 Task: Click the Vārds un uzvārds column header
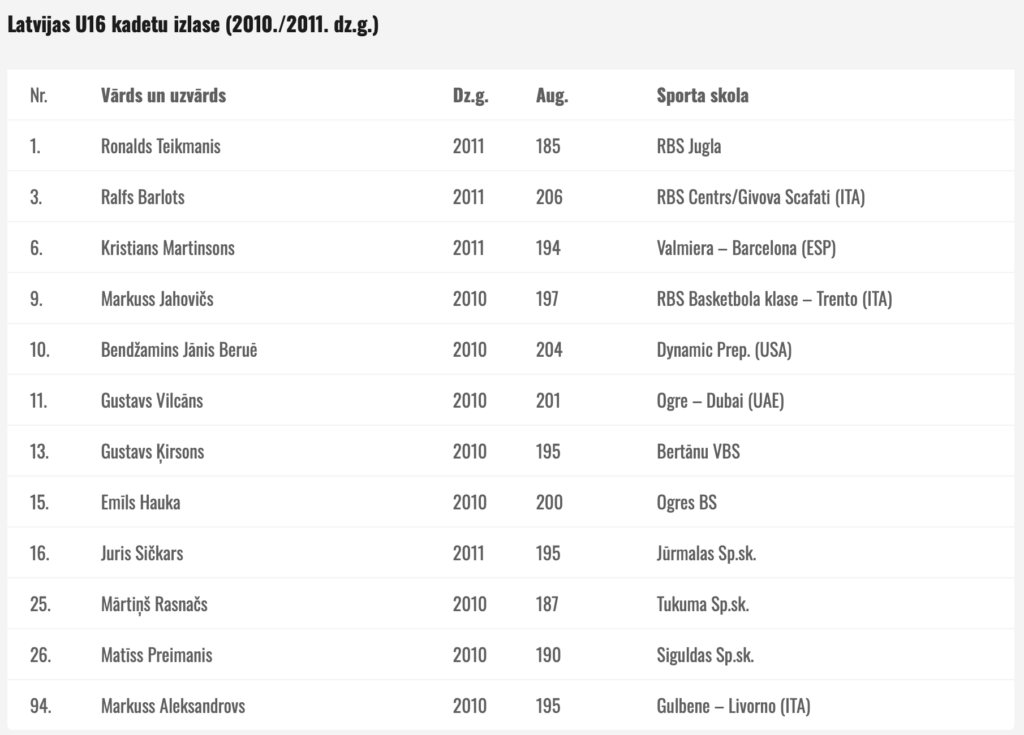pos(163,95)
